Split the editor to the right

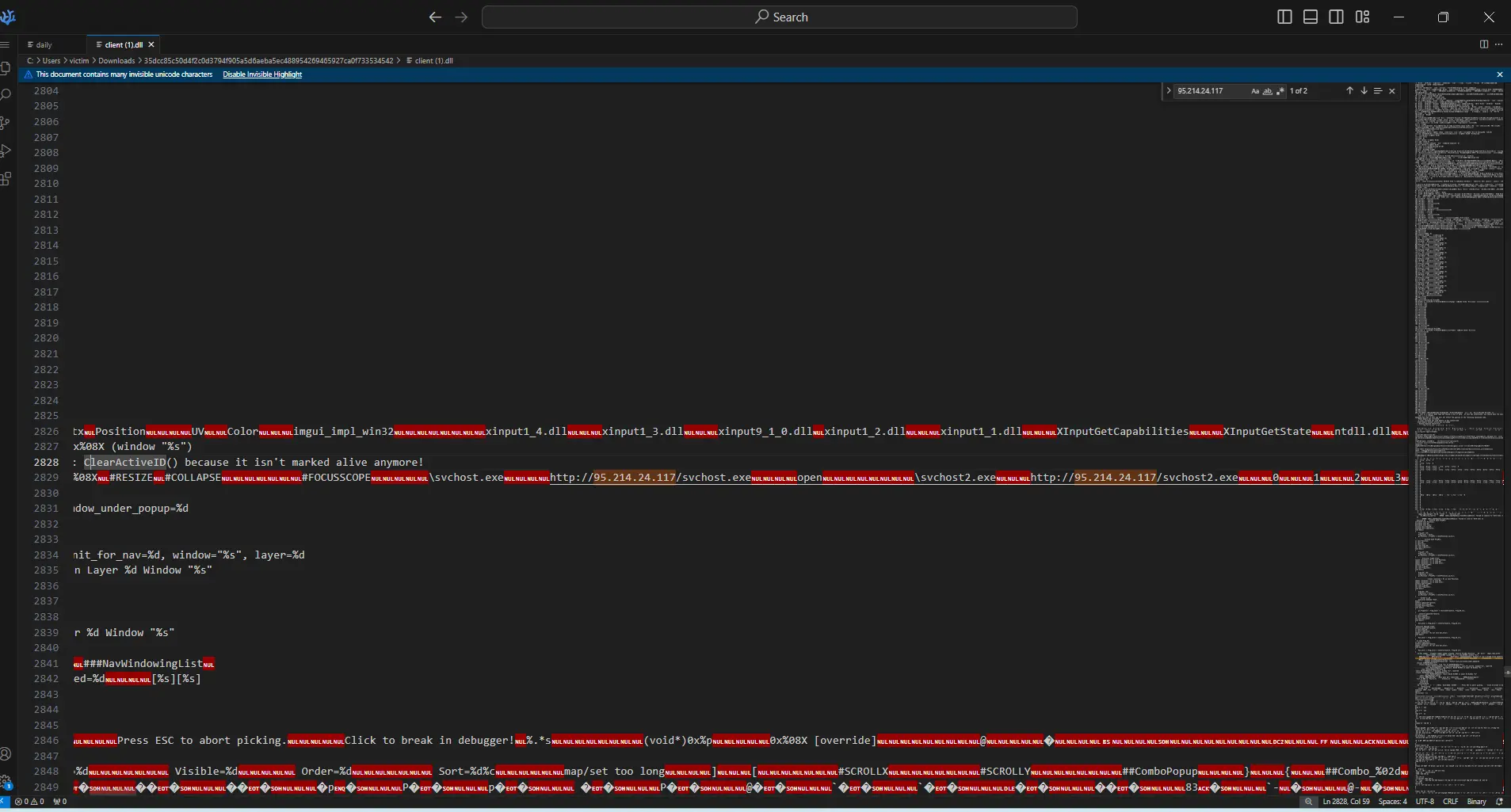pos(1484,44)
